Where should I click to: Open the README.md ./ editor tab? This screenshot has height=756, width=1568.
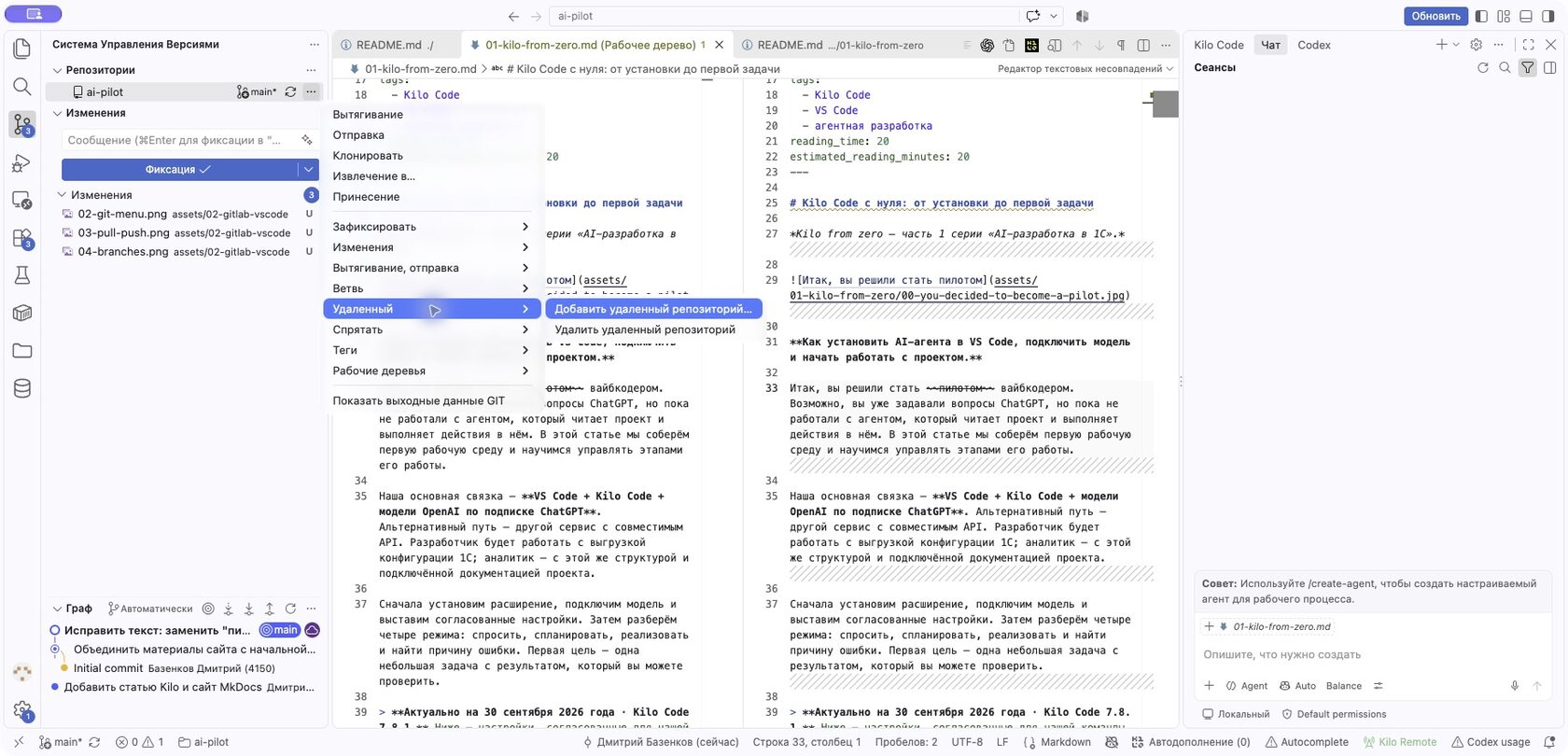tap(396, 45)
